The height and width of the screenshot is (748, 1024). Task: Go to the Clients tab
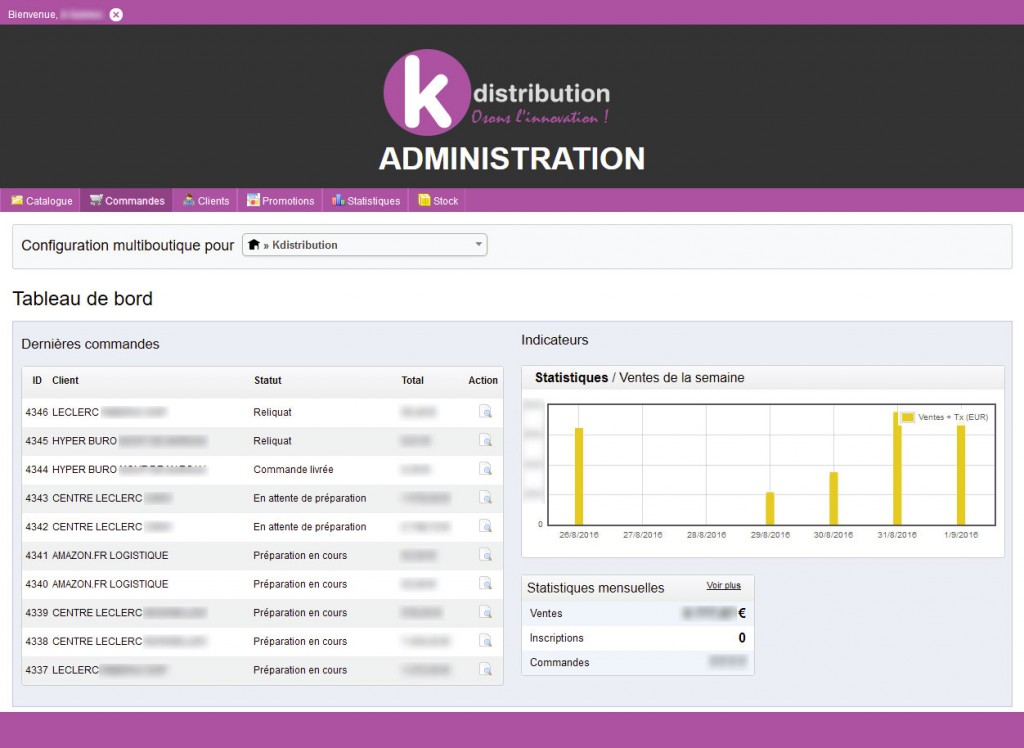[206, 201]
